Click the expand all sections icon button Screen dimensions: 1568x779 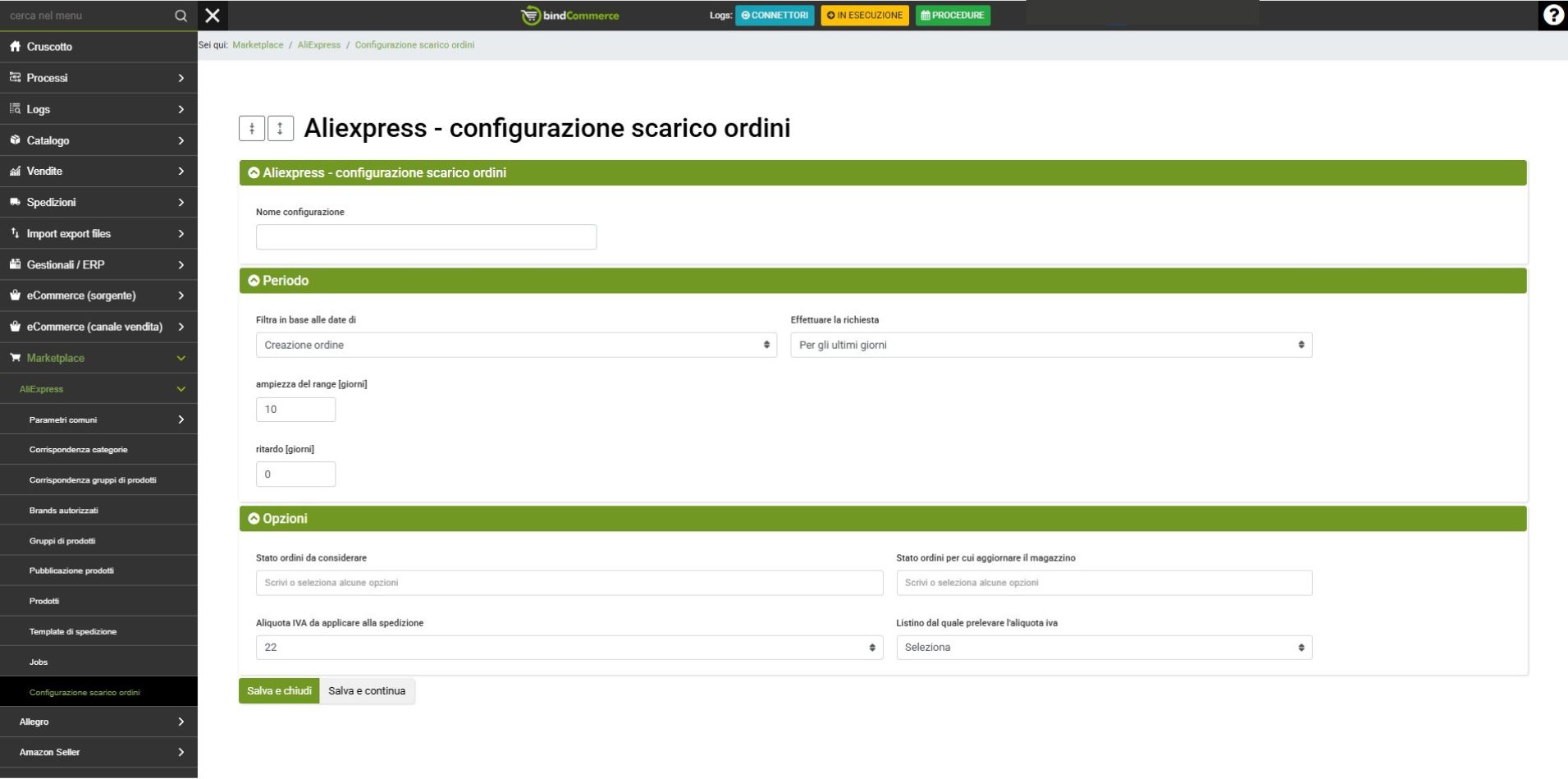[281, 128]
